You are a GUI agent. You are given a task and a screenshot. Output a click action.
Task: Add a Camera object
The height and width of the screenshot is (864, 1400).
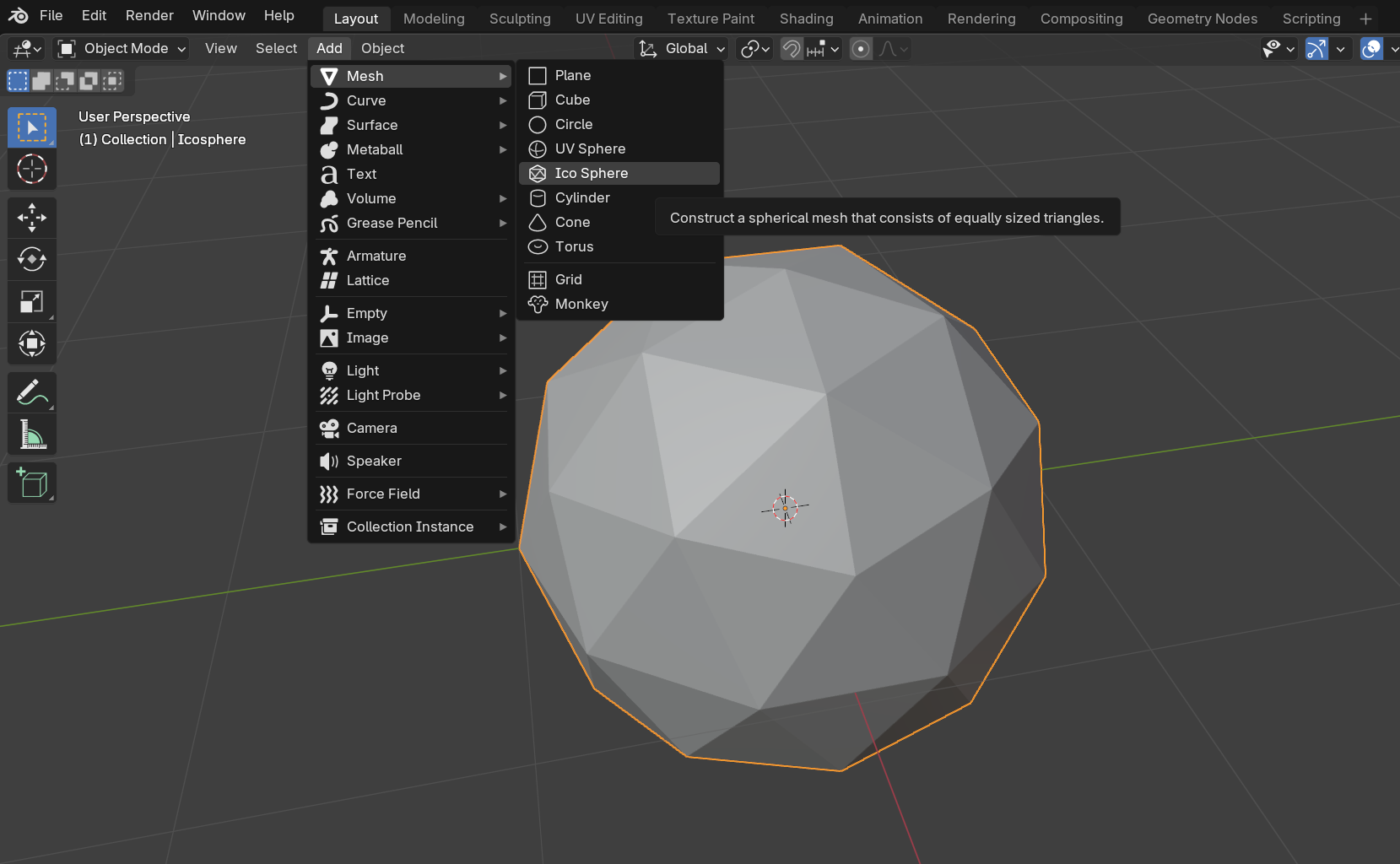[411, 428]
